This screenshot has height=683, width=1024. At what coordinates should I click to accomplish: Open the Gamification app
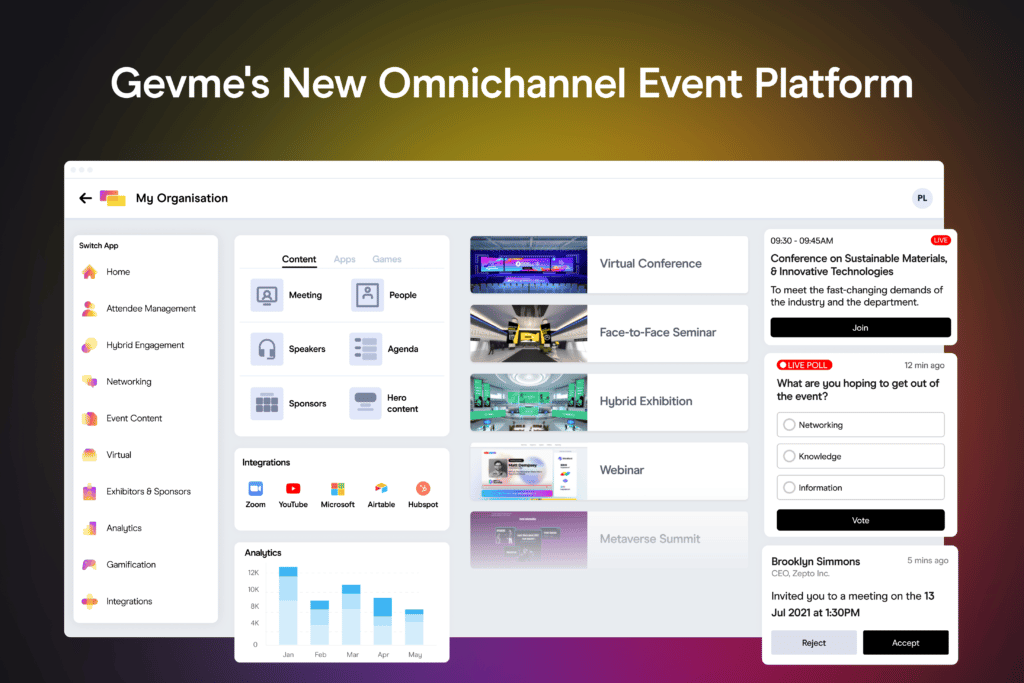pos(133,564)
